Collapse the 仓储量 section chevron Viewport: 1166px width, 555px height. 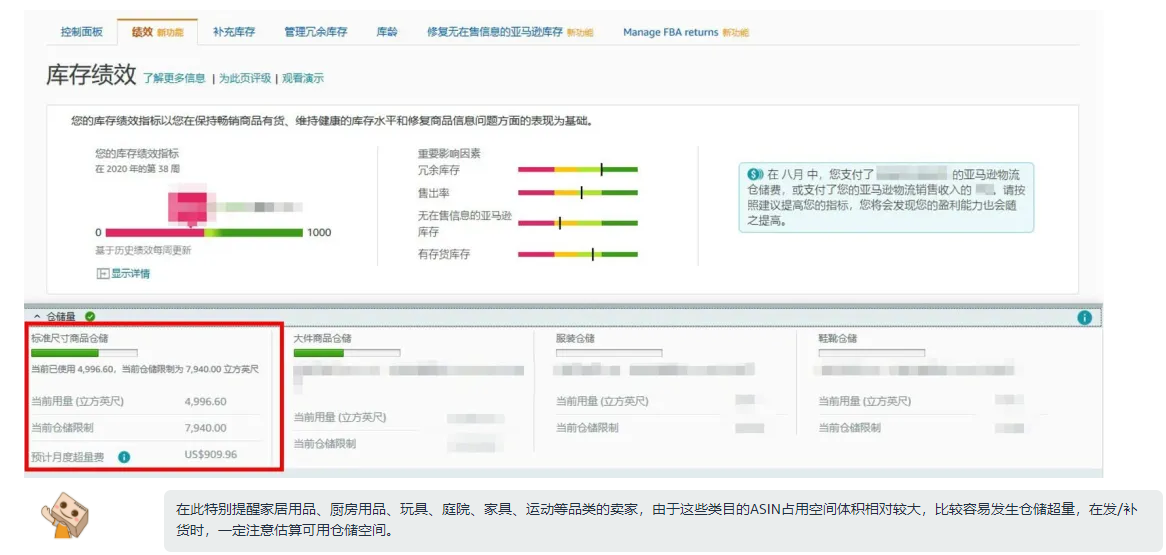point(37,317)
